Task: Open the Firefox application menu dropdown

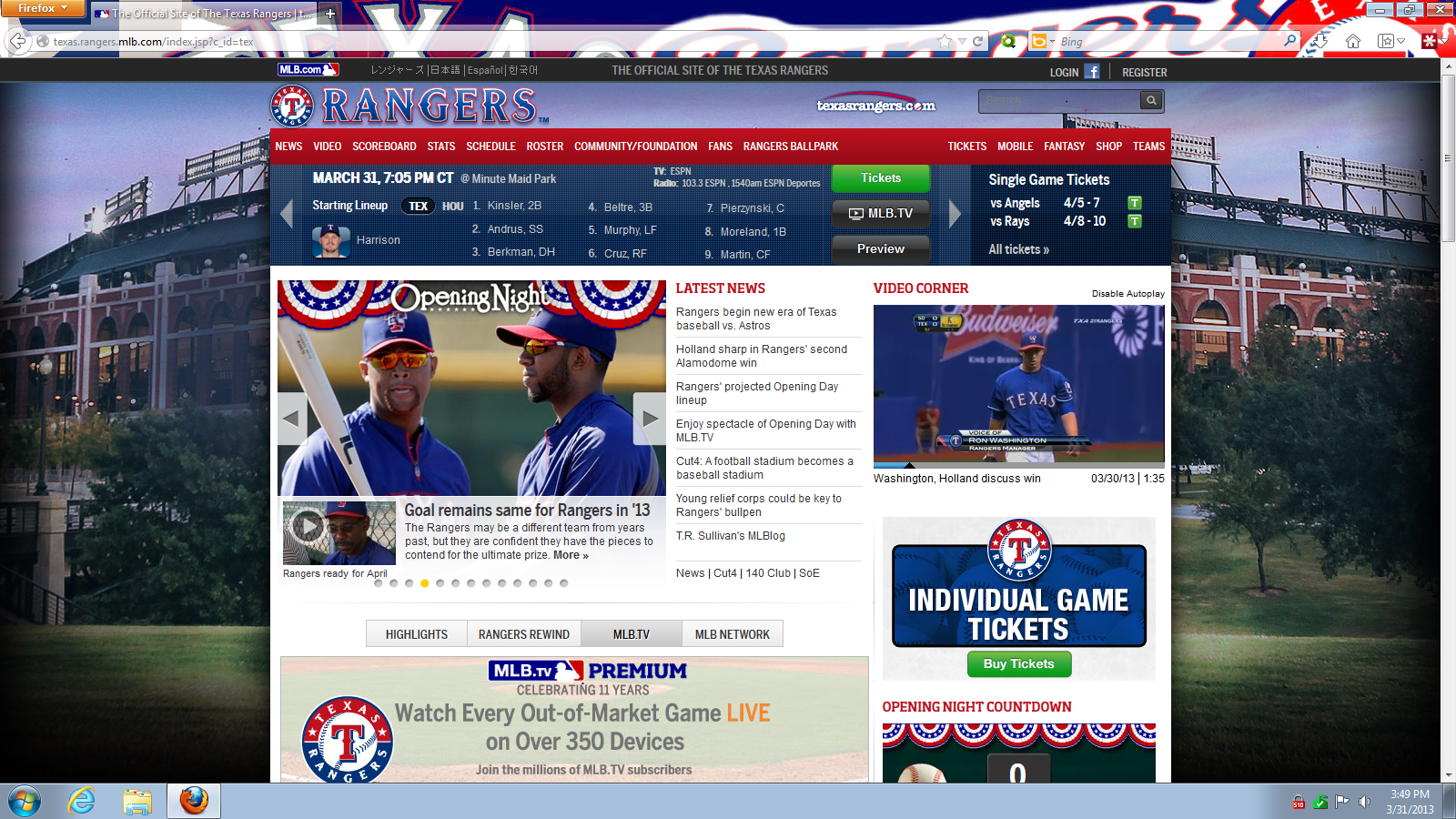Action: coord(43,8)
